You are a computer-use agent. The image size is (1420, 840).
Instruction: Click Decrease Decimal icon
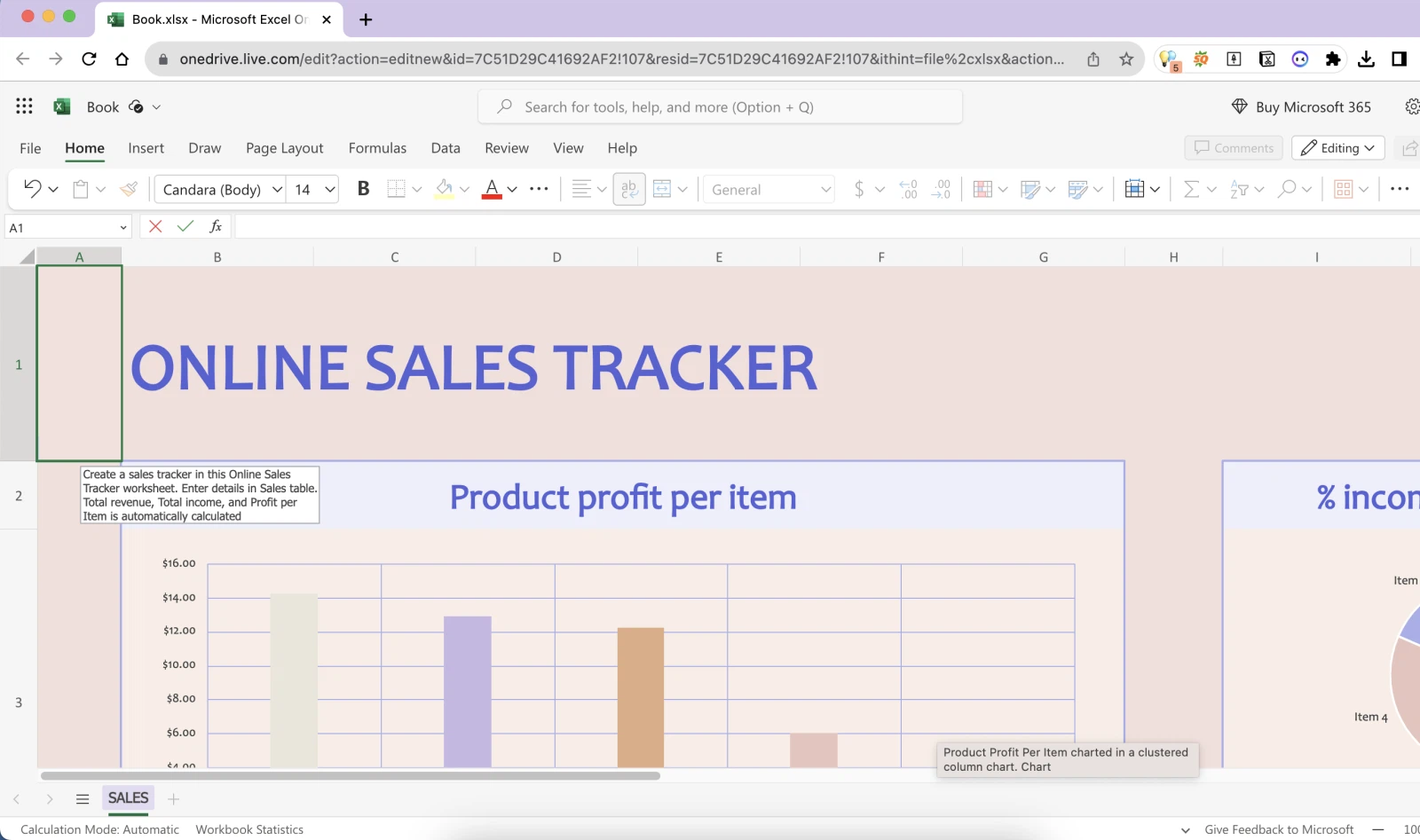[x=941, y=189]
